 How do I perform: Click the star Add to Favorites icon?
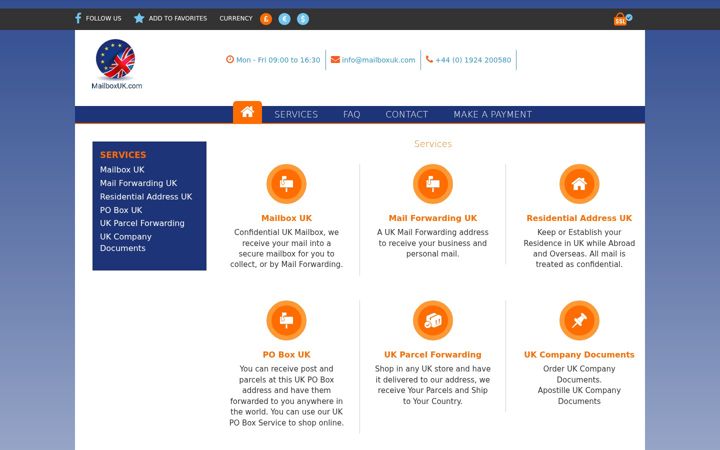pos(139,18)
